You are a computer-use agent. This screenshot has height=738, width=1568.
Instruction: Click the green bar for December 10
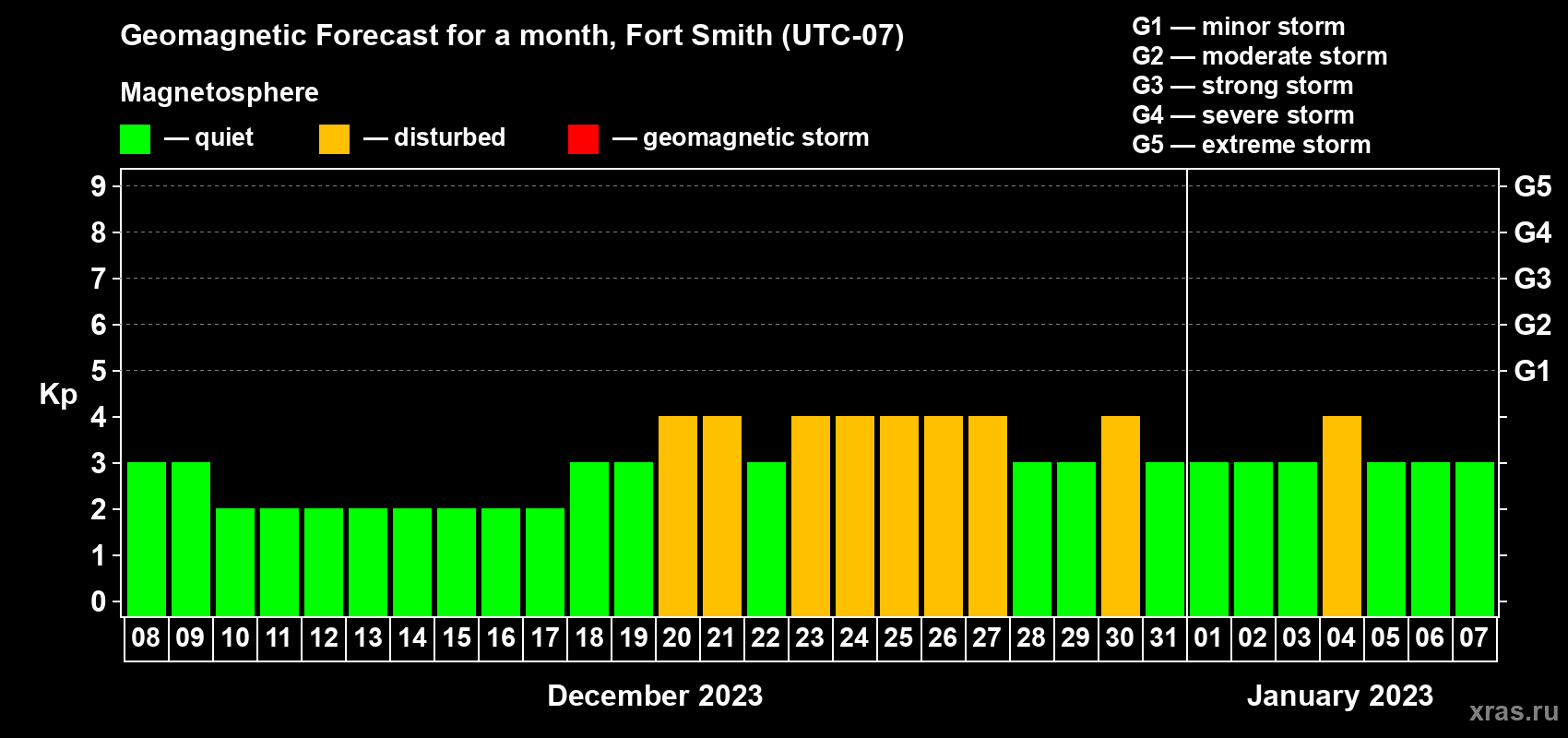click(235, 562)
